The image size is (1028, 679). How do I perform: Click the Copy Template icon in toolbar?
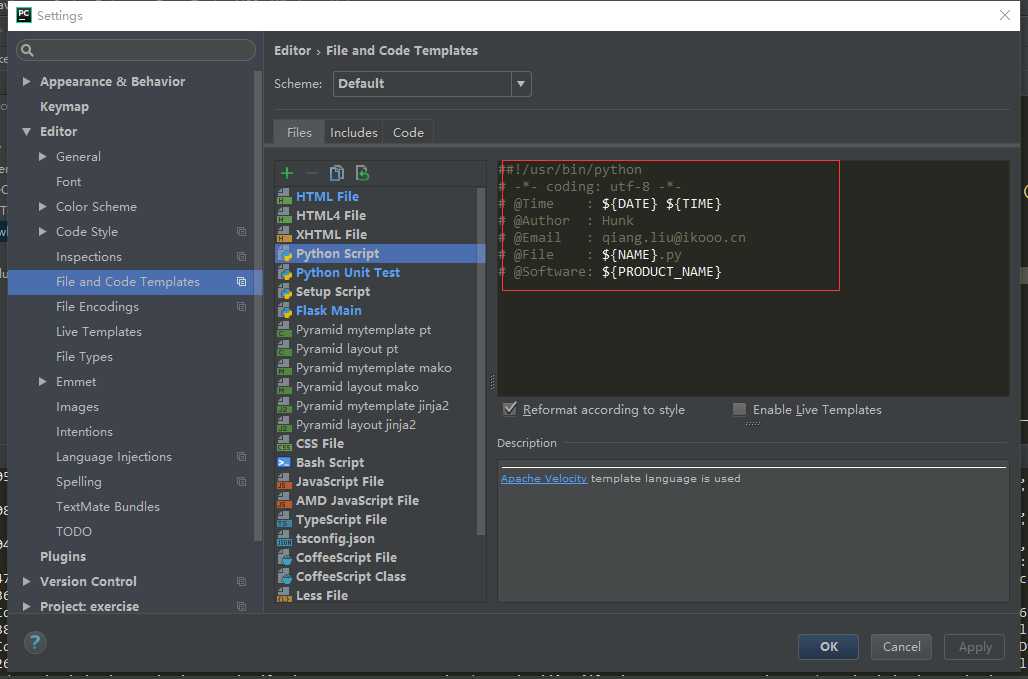[x=336, y=173]
